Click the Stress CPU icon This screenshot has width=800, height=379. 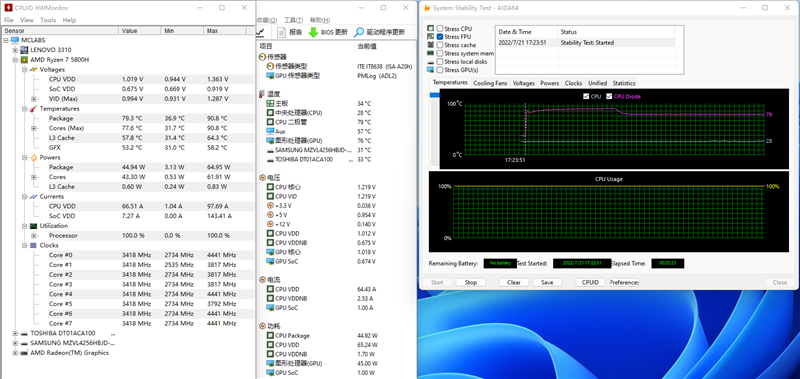pyautogui.click(x=431, y=29)
